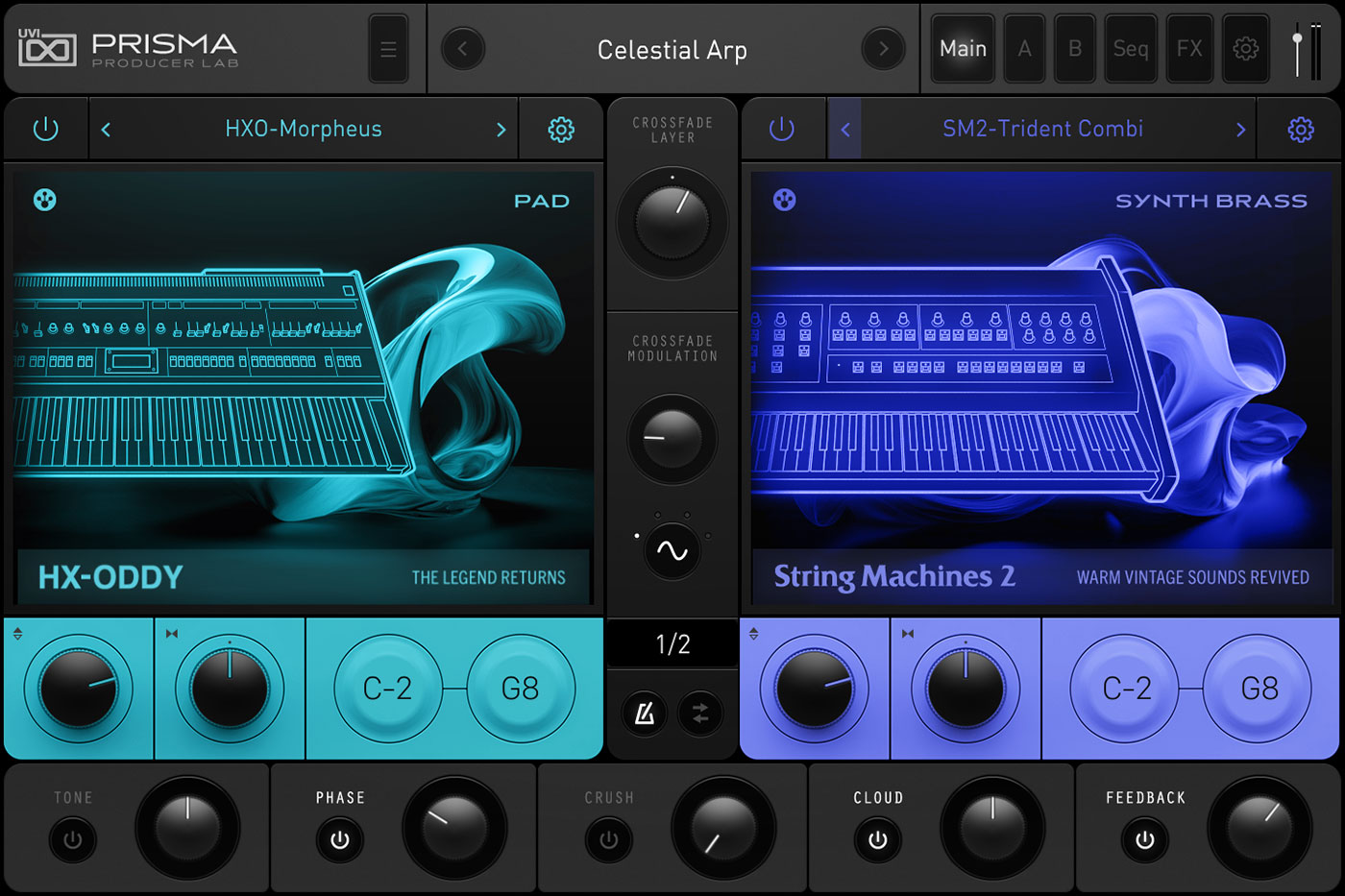Click the CLOUD amount knob
Viewport: 1345px width, 896px height.
coord(992,829)
